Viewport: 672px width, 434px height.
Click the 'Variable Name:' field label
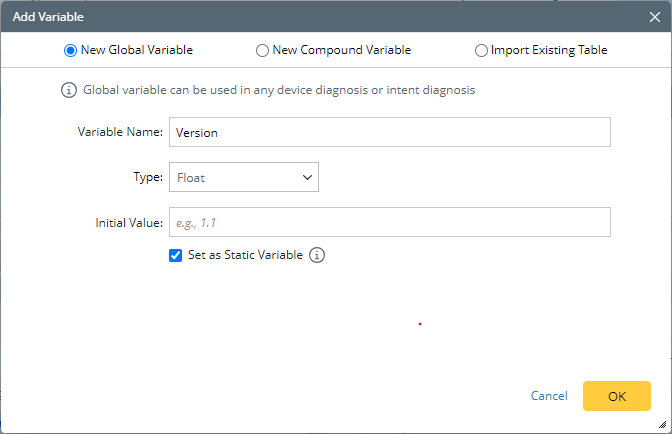120,132
